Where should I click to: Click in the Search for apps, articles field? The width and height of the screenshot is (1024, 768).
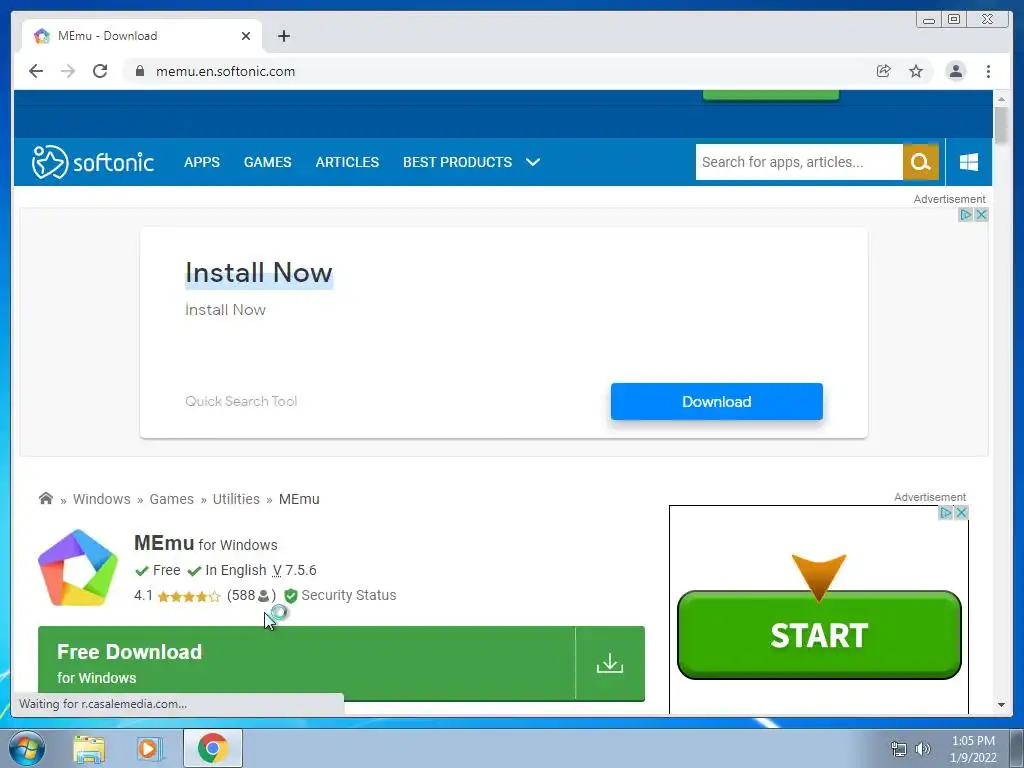tap(799, 162)
